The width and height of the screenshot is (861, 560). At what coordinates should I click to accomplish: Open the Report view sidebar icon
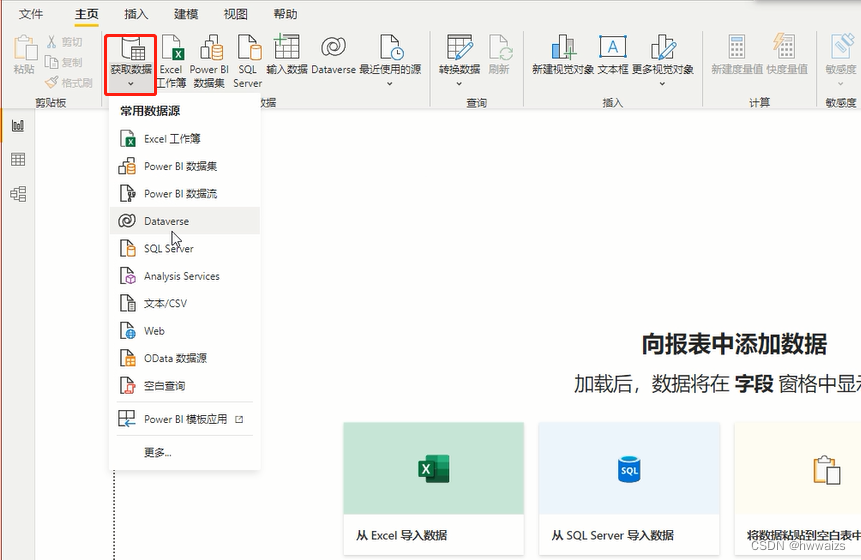pyautogui.click(x=18, y=126)
